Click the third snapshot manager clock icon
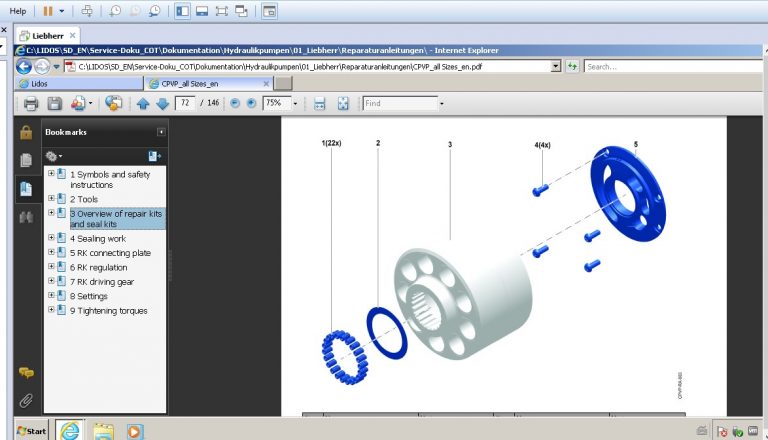The height and width of the screenshot is (440, 768). tap(154, 11)
